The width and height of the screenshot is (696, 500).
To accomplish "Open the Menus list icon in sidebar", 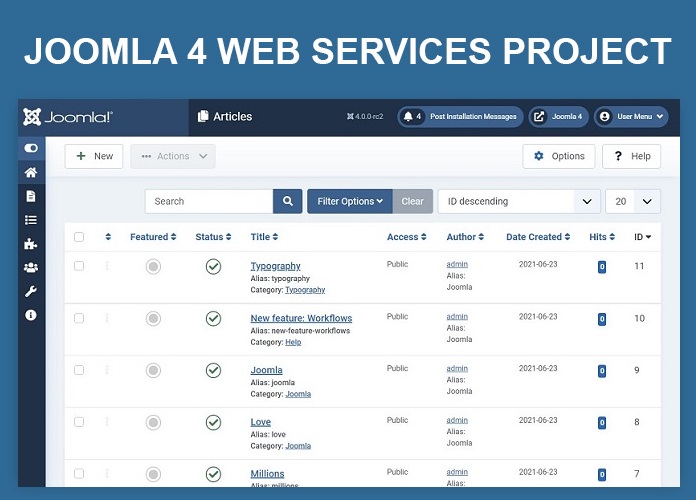I will 31,220.
